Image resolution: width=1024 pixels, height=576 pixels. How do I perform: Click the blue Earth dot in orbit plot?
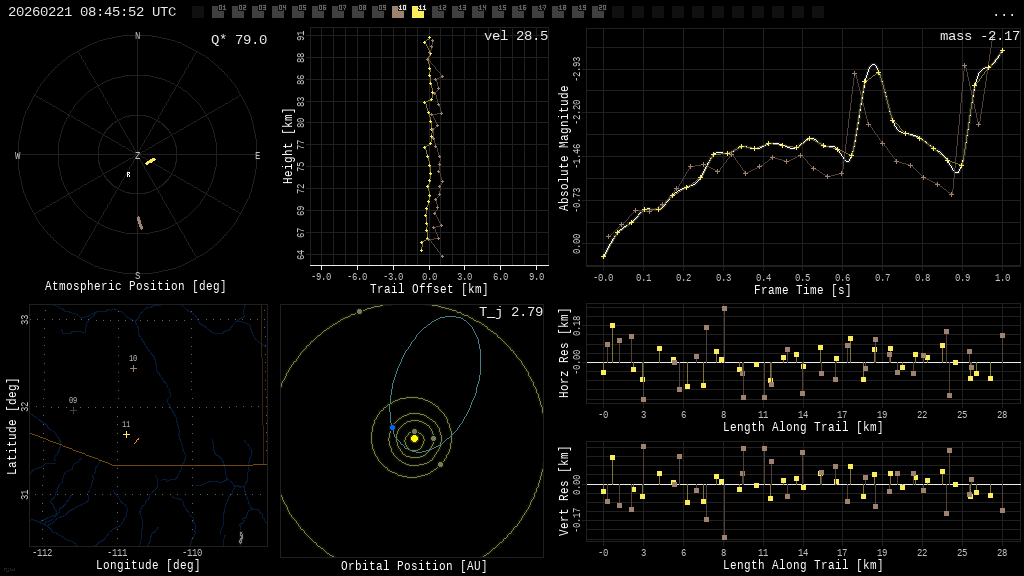(392, 428)
